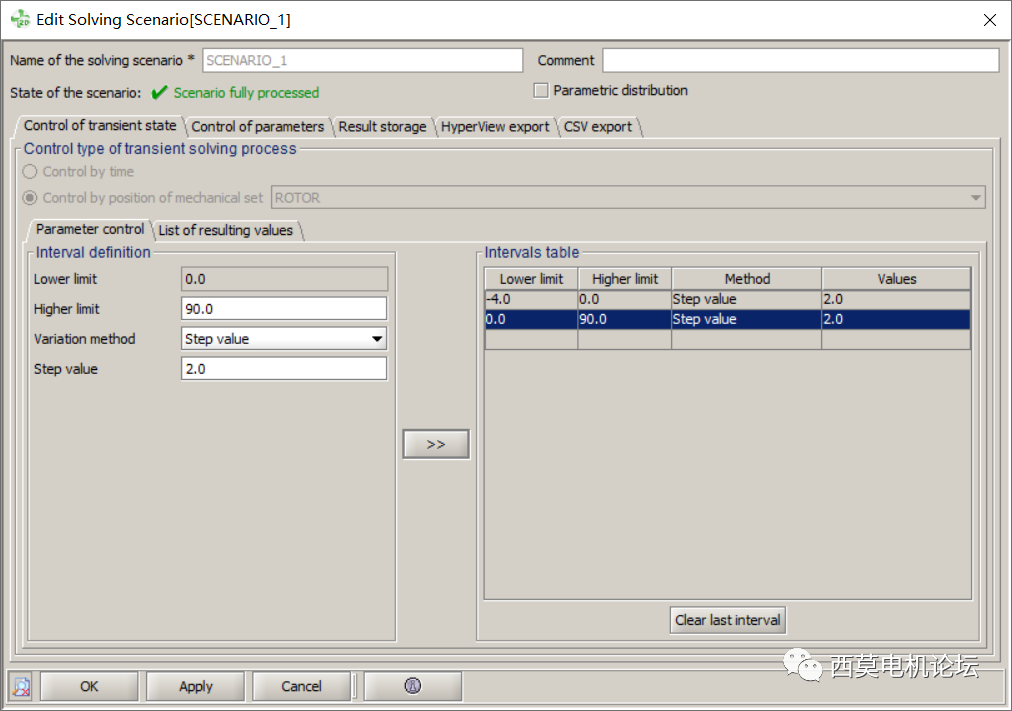Click the Higher limit column header
1012x711 pixels.
(x=625, y=279)
